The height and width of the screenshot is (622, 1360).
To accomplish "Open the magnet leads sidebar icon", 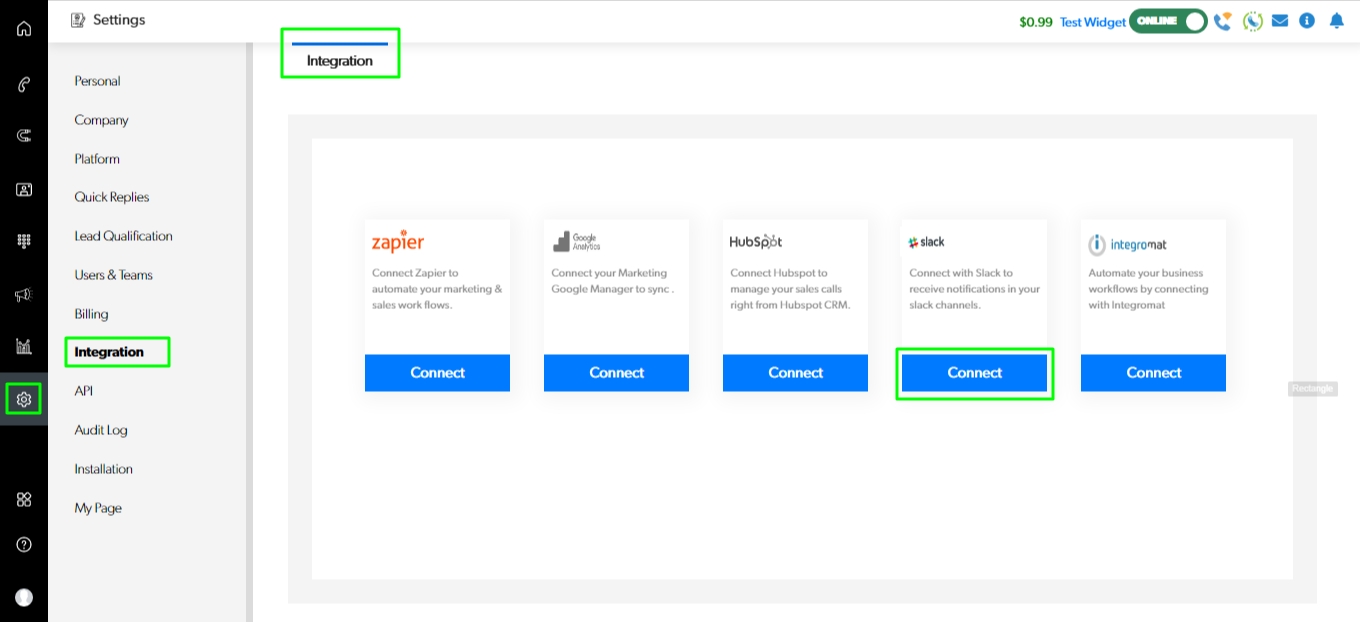I will coord(24,136).
